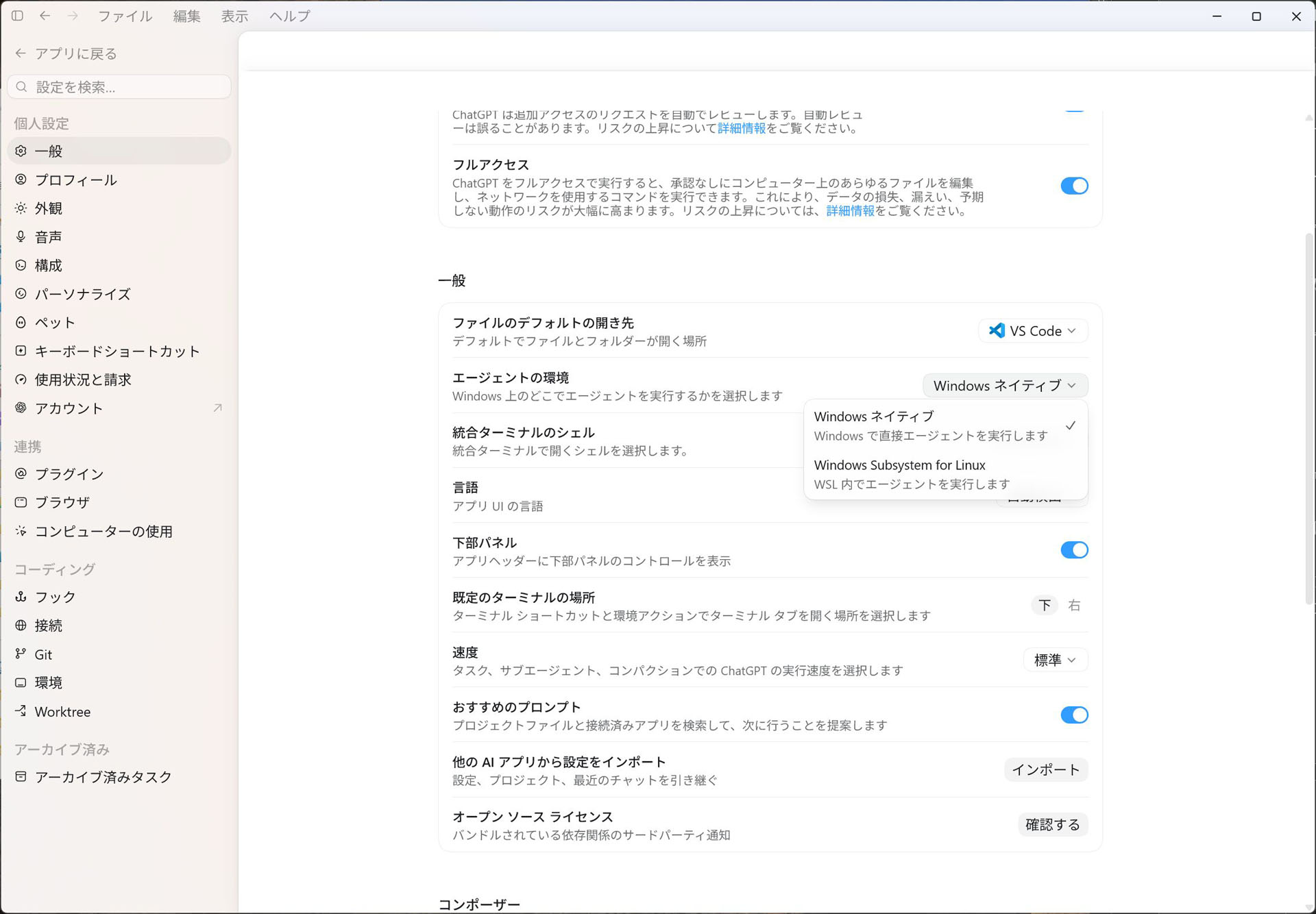This screenshot has height=914, width=1316.
Task: Click the archive icon beside アーカイブ済みタスク
Action: click(21, 776)
